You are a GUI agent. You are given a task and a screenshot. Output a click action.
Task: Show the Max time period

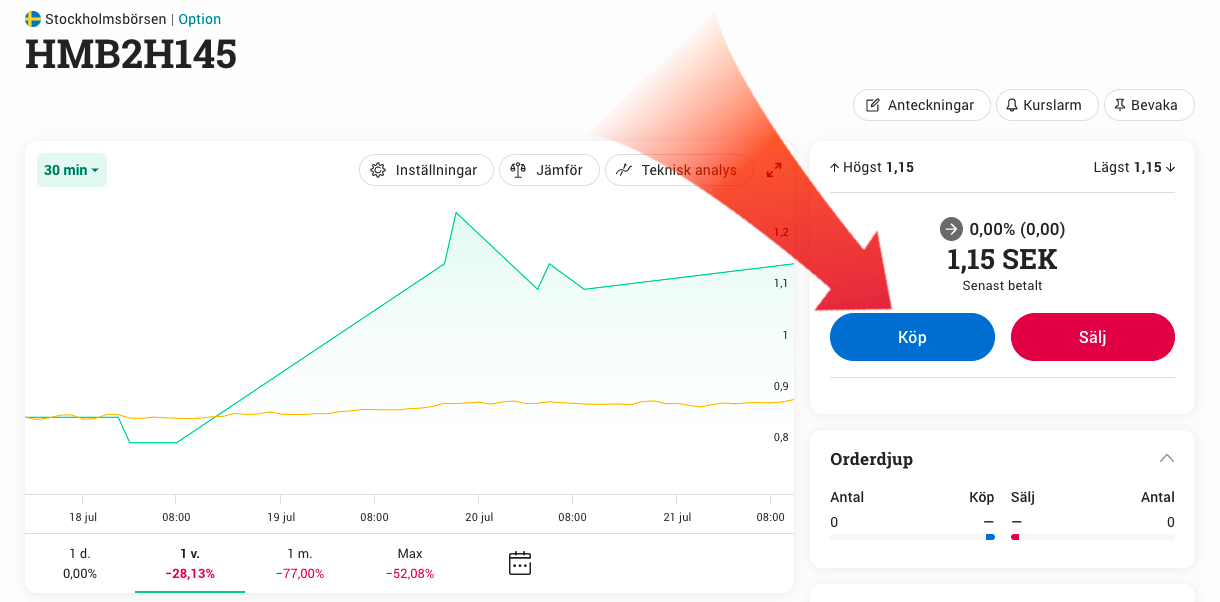(410, 563)
